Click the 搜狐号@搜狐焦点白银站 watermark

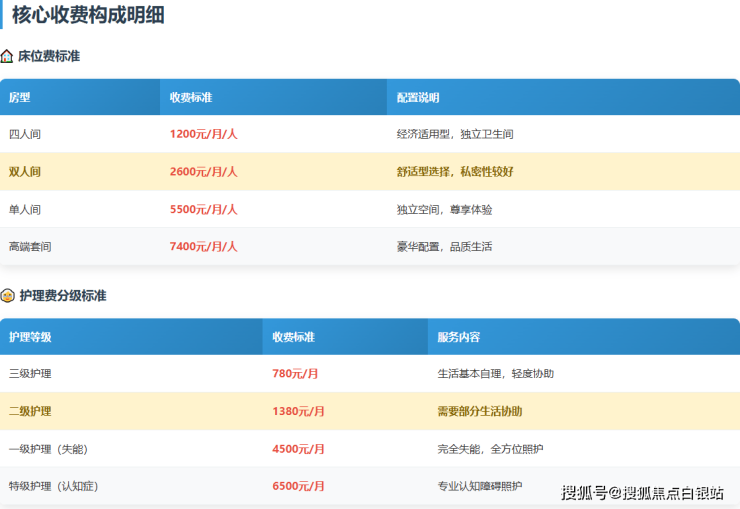(642, 491)
